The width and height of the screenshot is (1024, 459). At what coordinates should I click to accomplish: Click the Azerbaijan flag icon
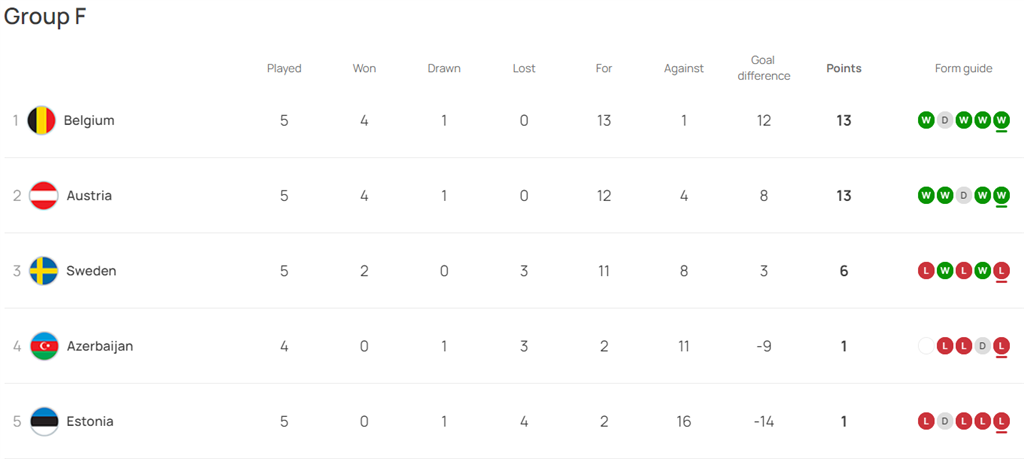(44, 346)
